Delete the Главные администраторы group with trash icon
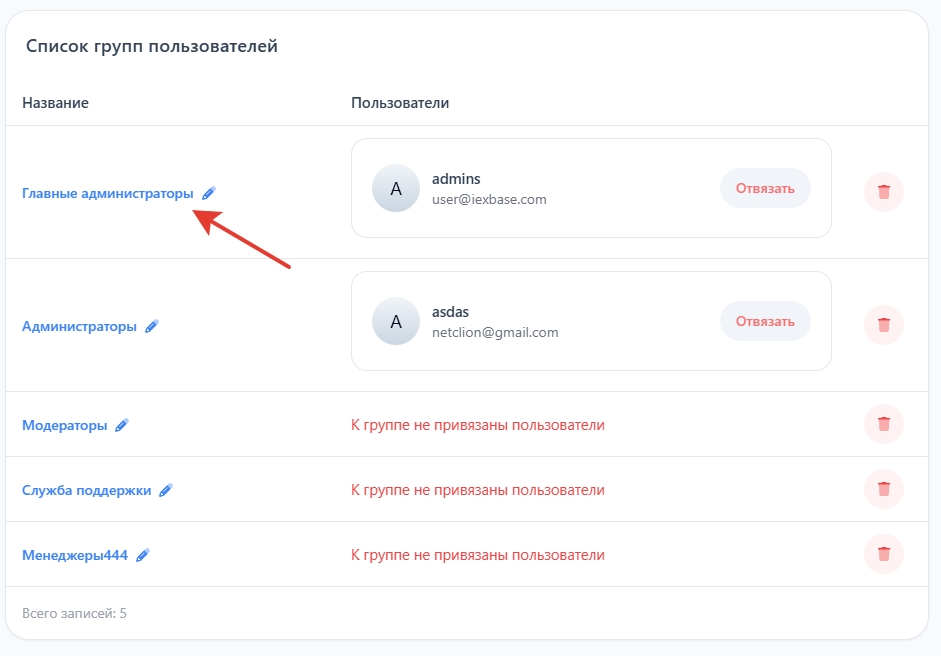The image size is (941, 656). click(883, 192)
